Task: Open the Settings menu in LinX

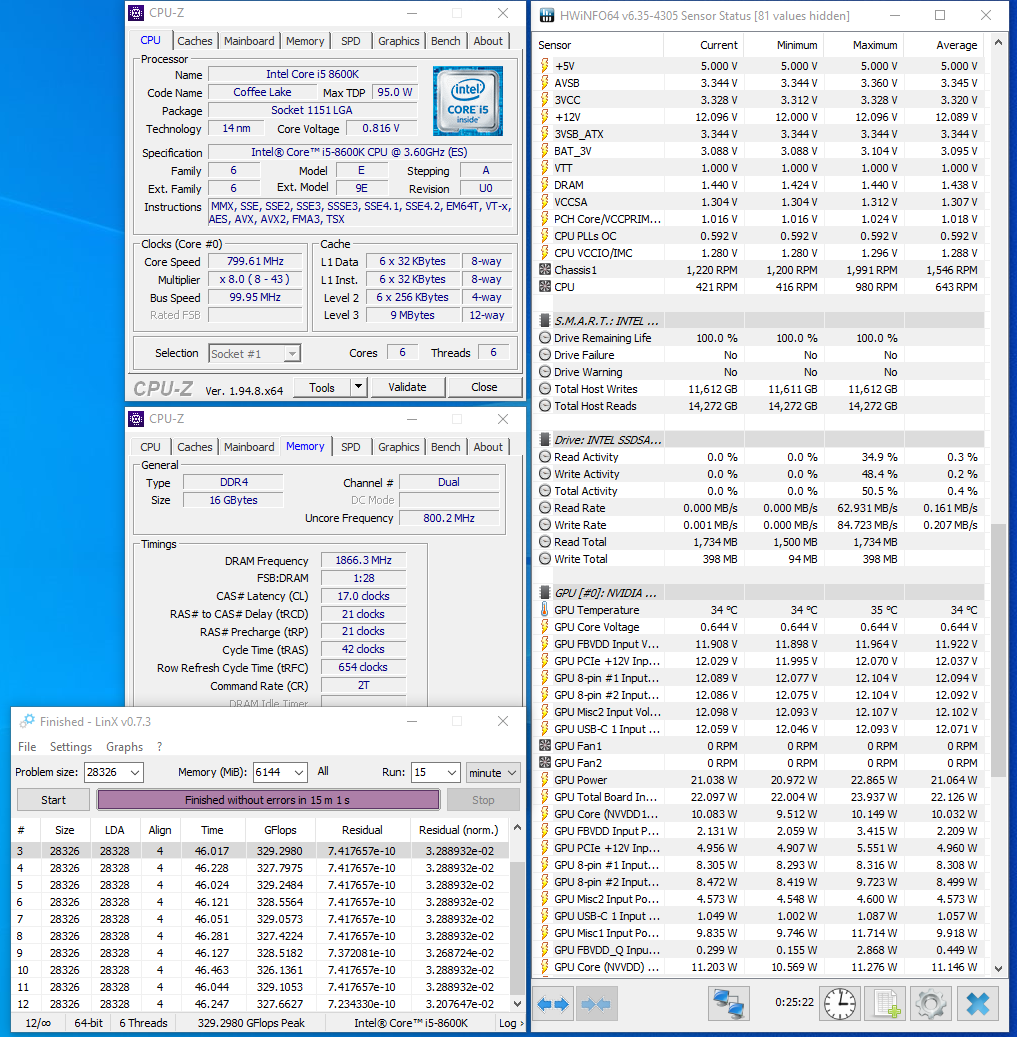Action: (x=71, y=747)
